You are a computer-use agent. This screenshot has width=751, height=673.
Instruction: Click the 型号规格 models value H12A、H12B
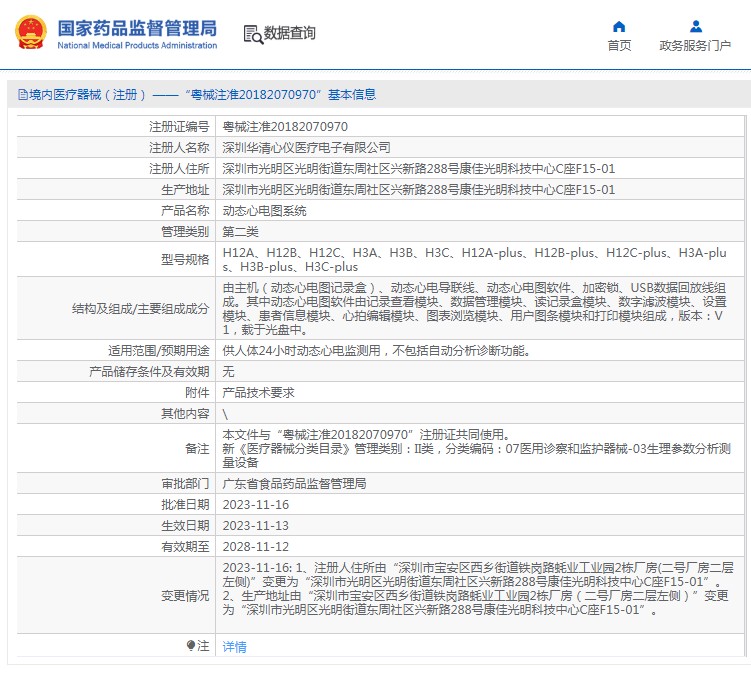pyautogui.click(x=475, y=260)
